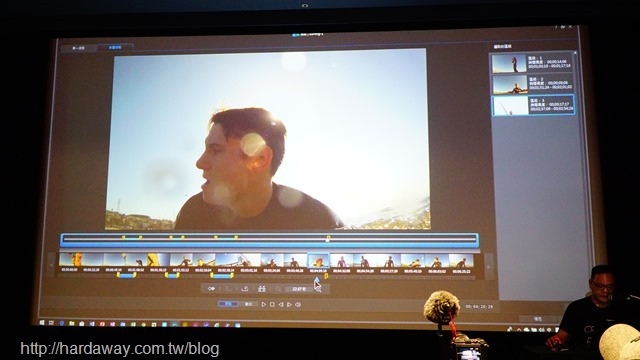Click the second blue trimmed range under filmstrip
The width and height of the screenshot is (640, 360).
(x=172, y=276)
